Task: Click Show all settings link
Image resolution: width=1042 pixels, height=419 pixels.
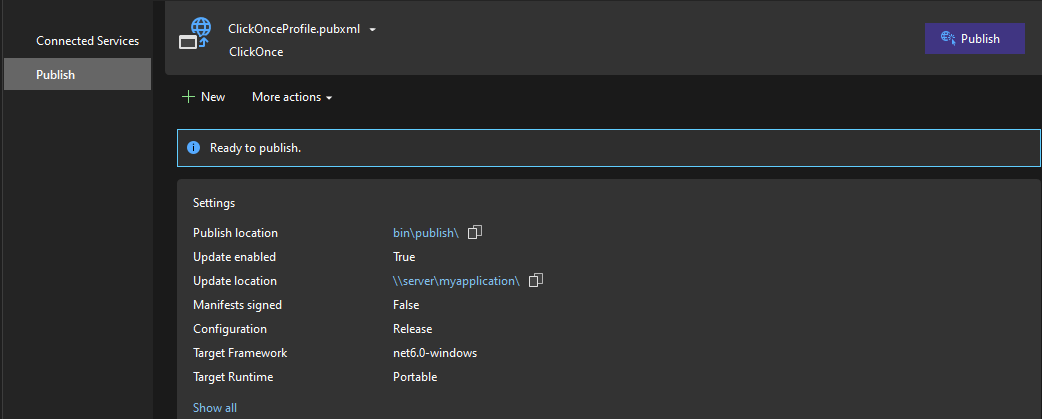Action: 215,408
